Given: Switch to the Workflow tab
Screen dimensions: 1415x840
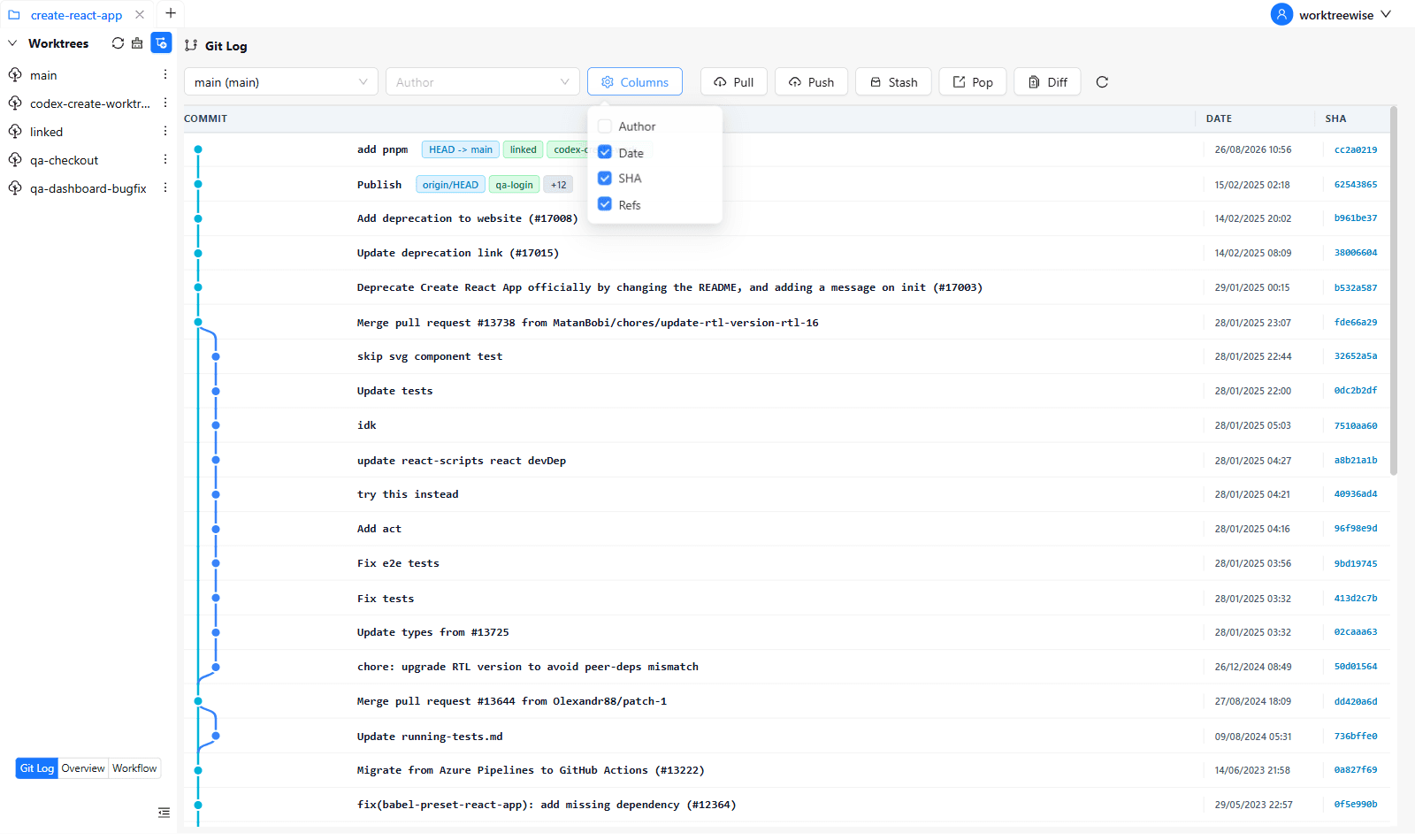Looking at the screenshot, I should click(x=134, y=768).
